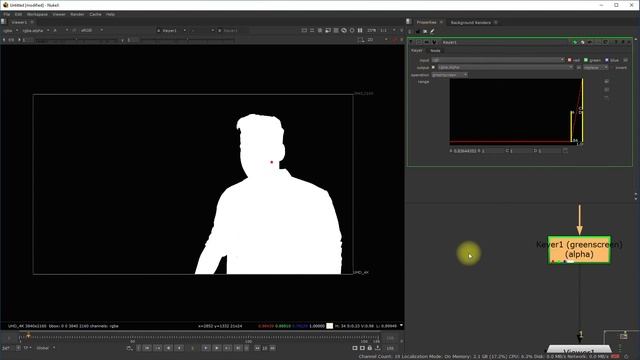Viewport: 640px width, 360px height.
Task: Click the timeline lock range icon
Action: [x=370, y=348]
